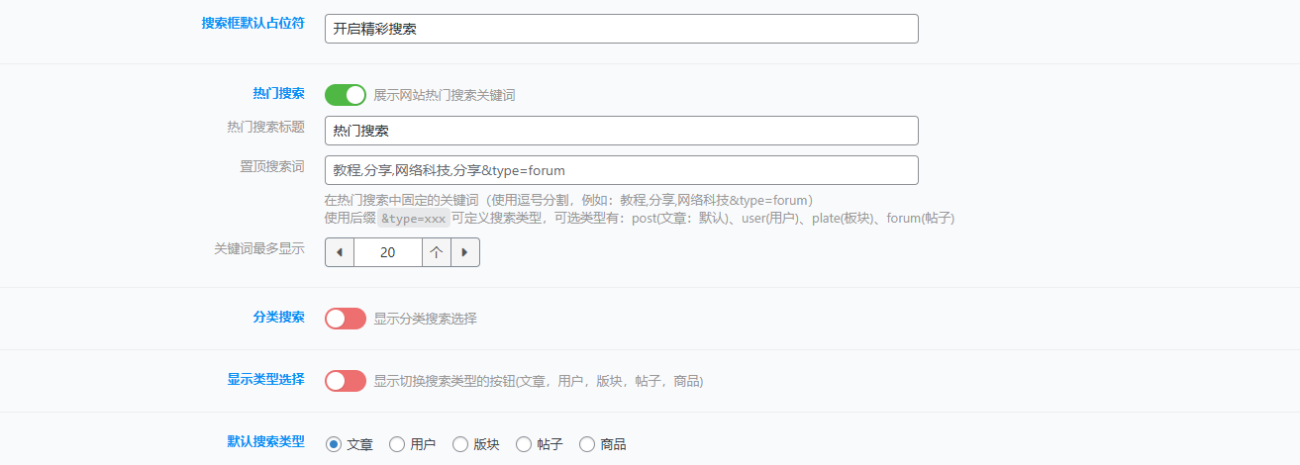Select the 文章 radio button
1300x465 pixels.
(x=334, y=444)
